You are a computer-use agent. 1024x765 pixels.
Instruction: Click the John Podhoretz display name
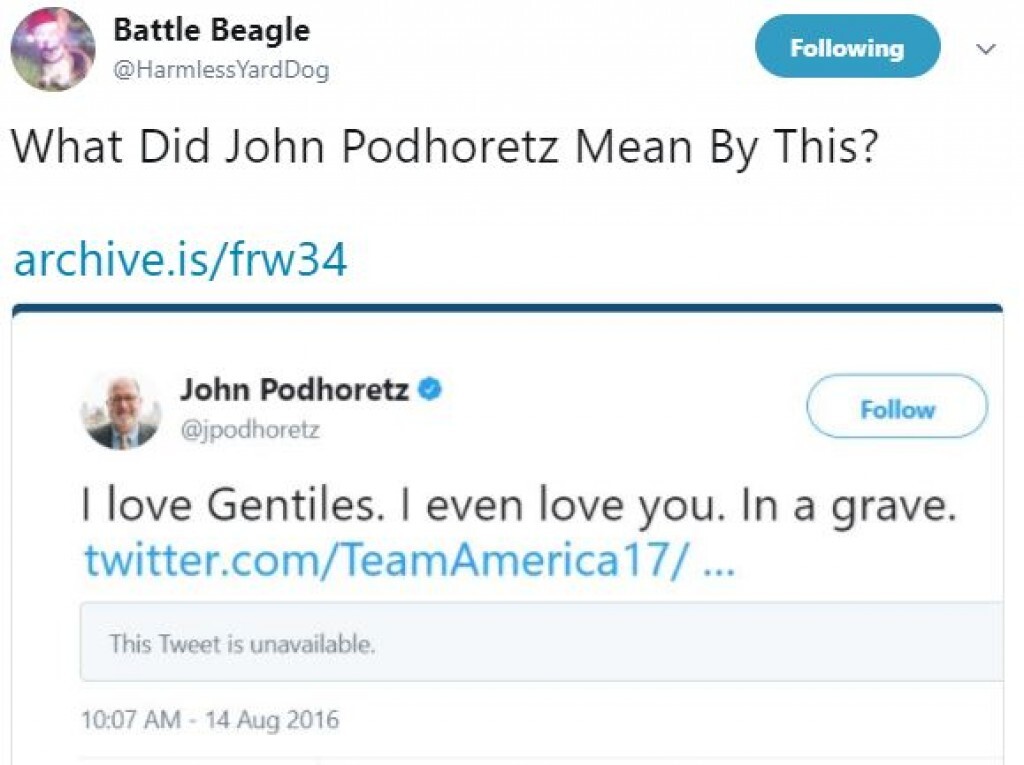294,389
